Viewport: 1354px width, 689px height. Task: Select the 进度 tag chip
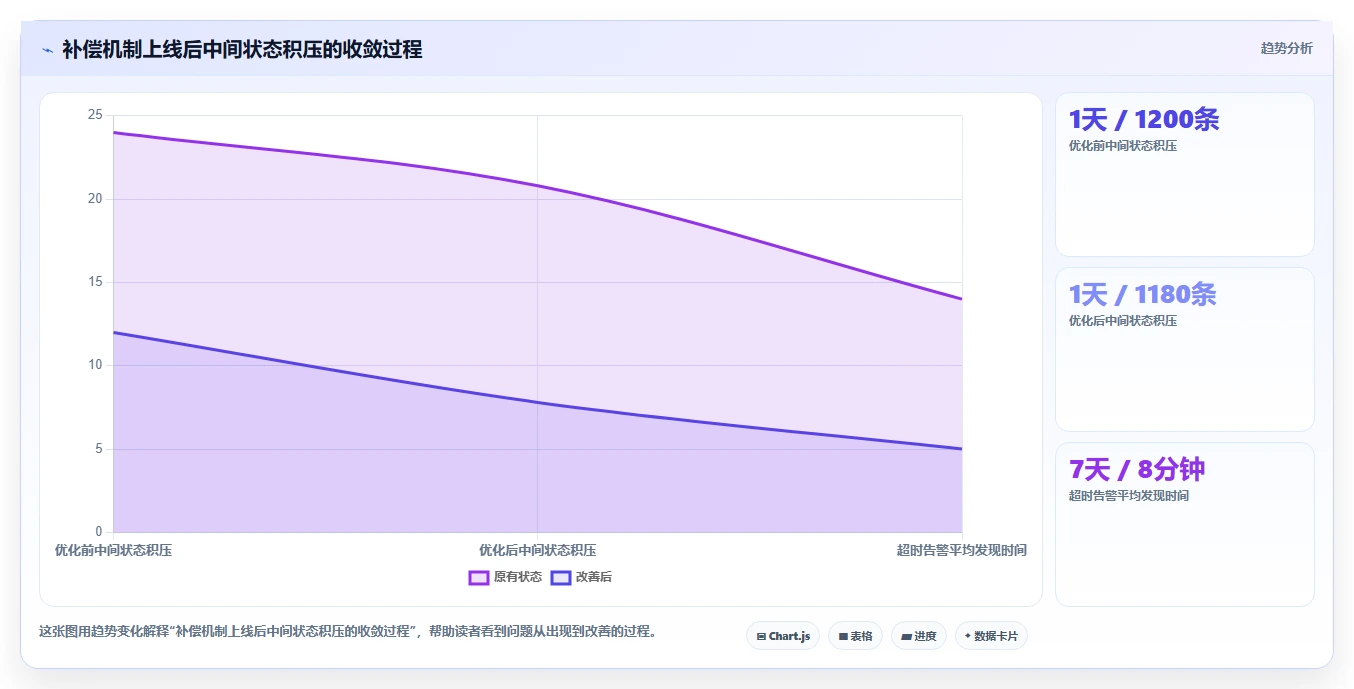919,636
